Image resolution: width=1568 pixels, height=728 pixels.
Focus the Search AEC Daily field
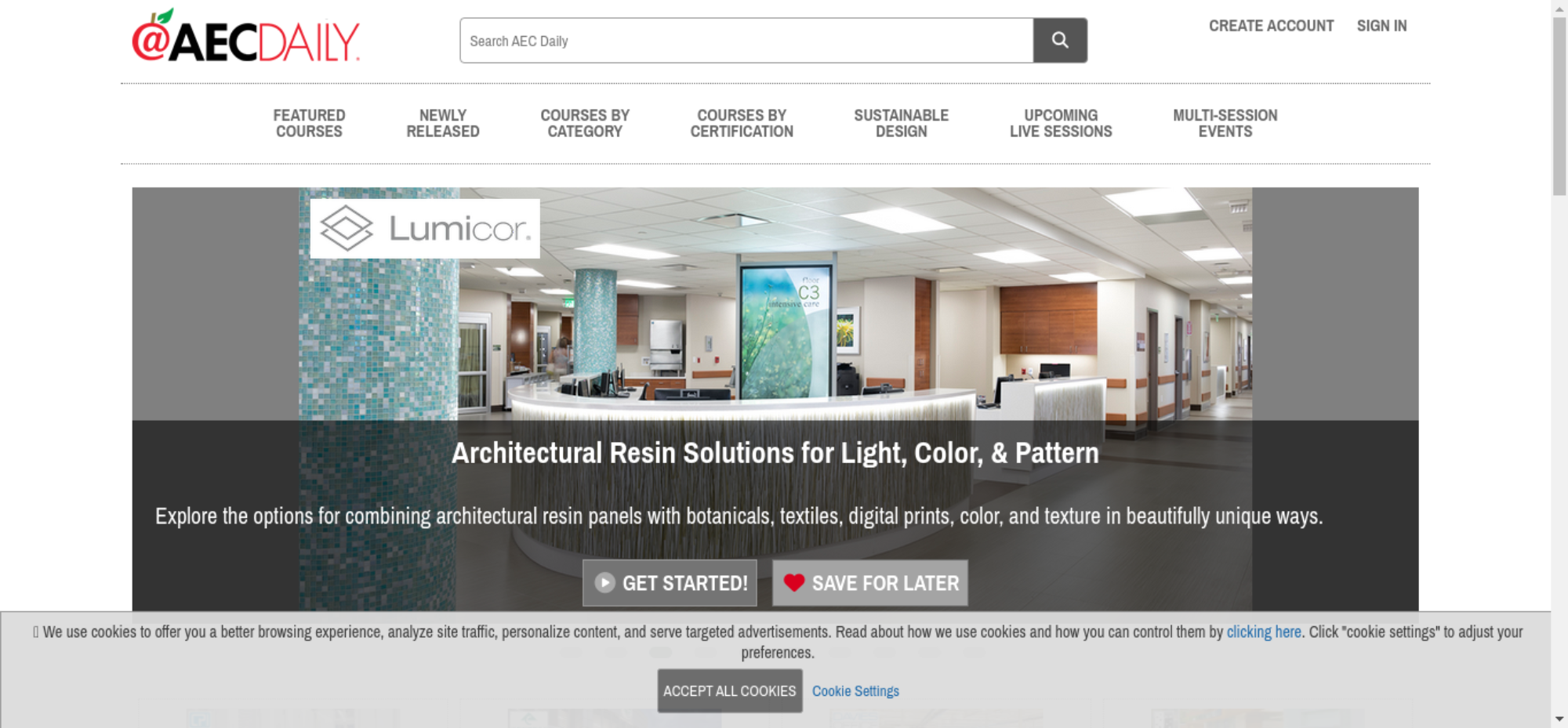click(746, 40)
